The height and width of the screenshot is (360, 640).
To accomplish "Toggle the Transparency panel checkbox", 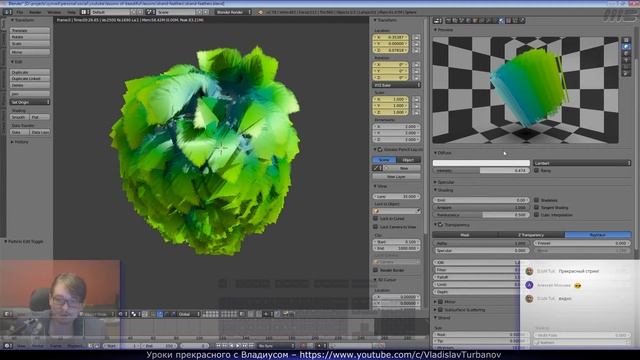I will 440,224.
